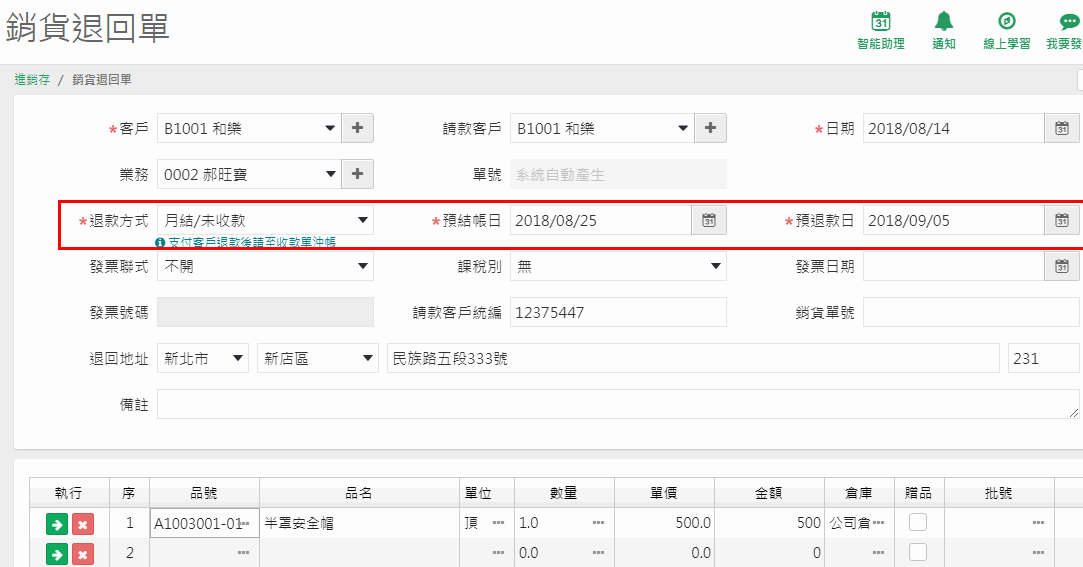
Task: Open 發票聯式 dropdown showing 不開
Action: tap(265, 266)
